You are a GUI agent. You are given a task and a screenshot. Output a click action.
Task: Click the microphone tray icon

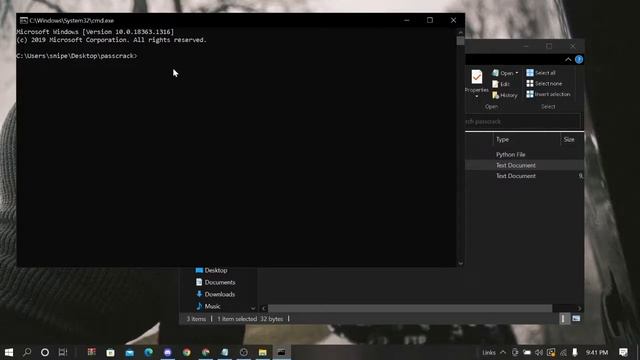(575, 352)
